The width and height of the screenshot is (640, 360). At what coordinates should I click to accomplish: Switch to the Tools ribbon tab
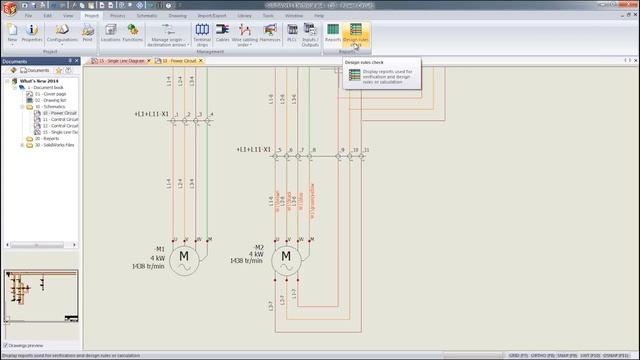pyautogui.click(x=268, y=16)
